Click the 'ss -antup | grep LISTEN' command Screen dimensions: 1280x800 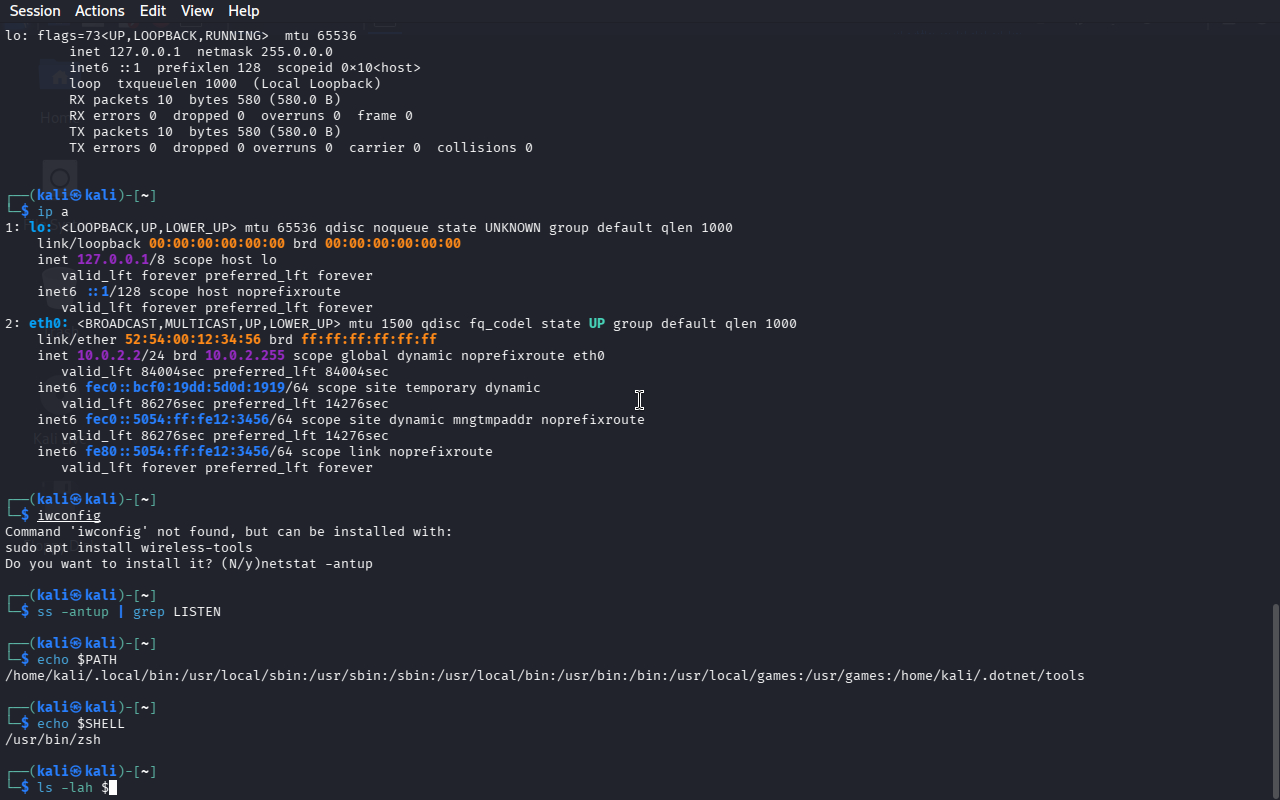point(129,612)
